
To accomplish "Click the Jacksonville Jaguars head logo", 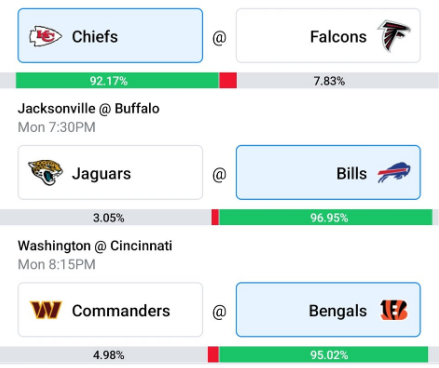I will (46, 172).
